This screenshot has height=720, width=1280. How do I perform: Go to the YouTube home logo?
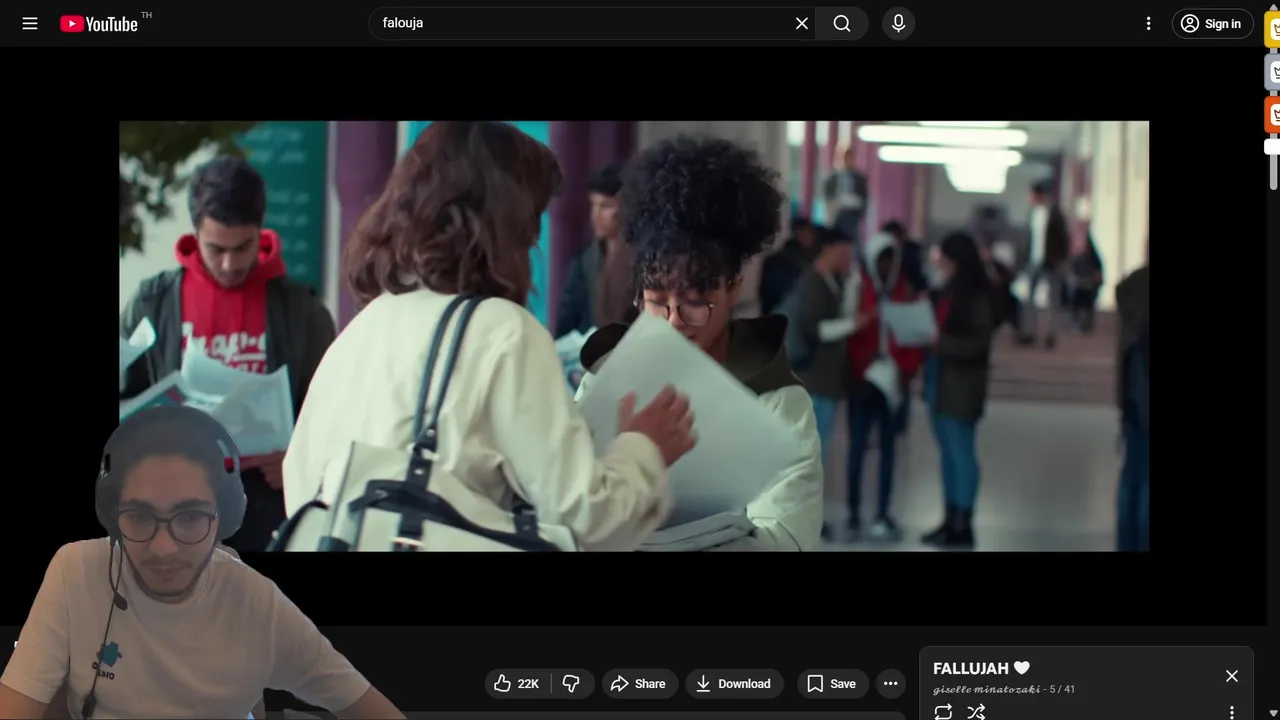(99, 24)
